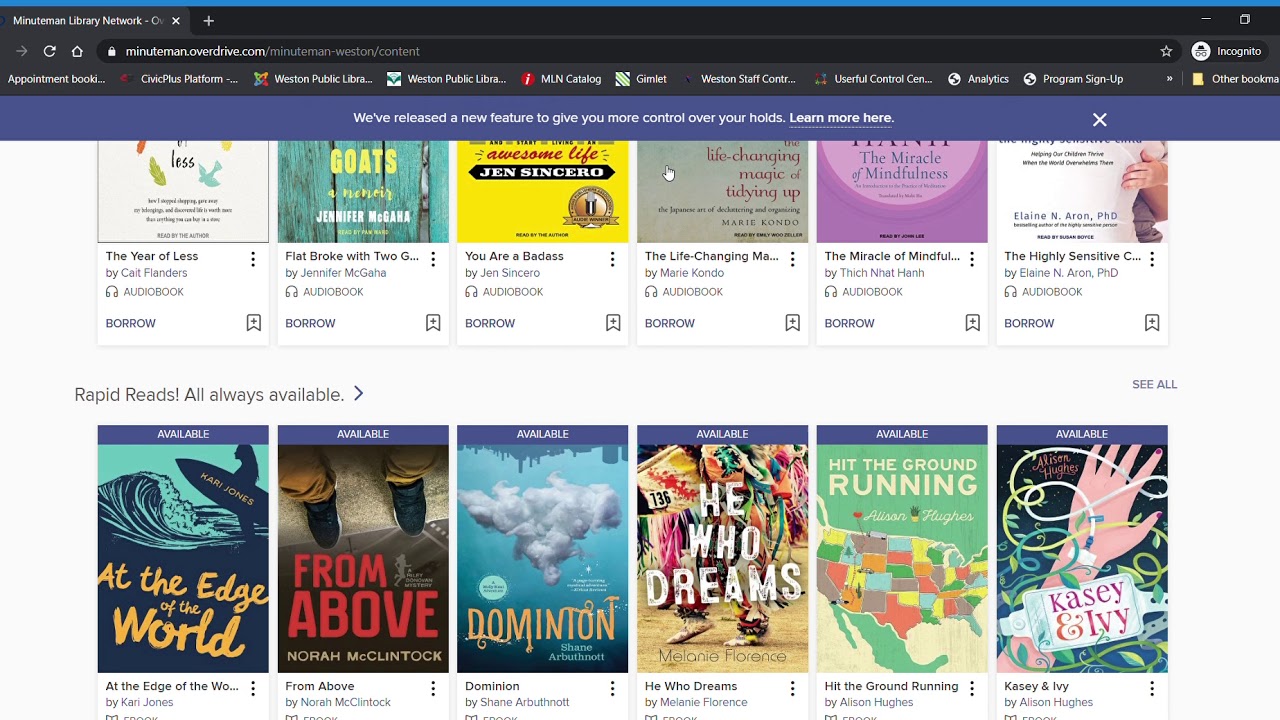Open options menu for The Life-Changing Magic
Image resolution: width=1280 pixels, height=720 pixels.
pyautogui.click(x=792, y=259)
